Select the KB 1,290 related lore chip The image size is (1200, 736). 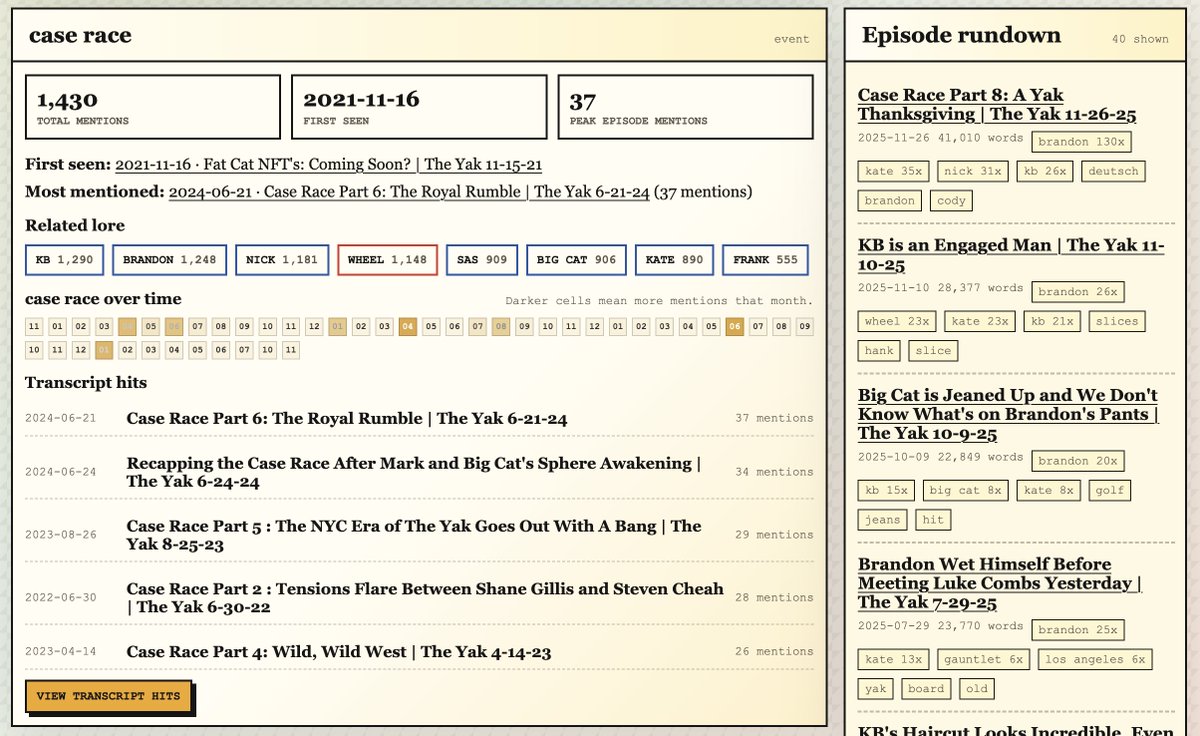pyautogui.click(x=64, y=260)
